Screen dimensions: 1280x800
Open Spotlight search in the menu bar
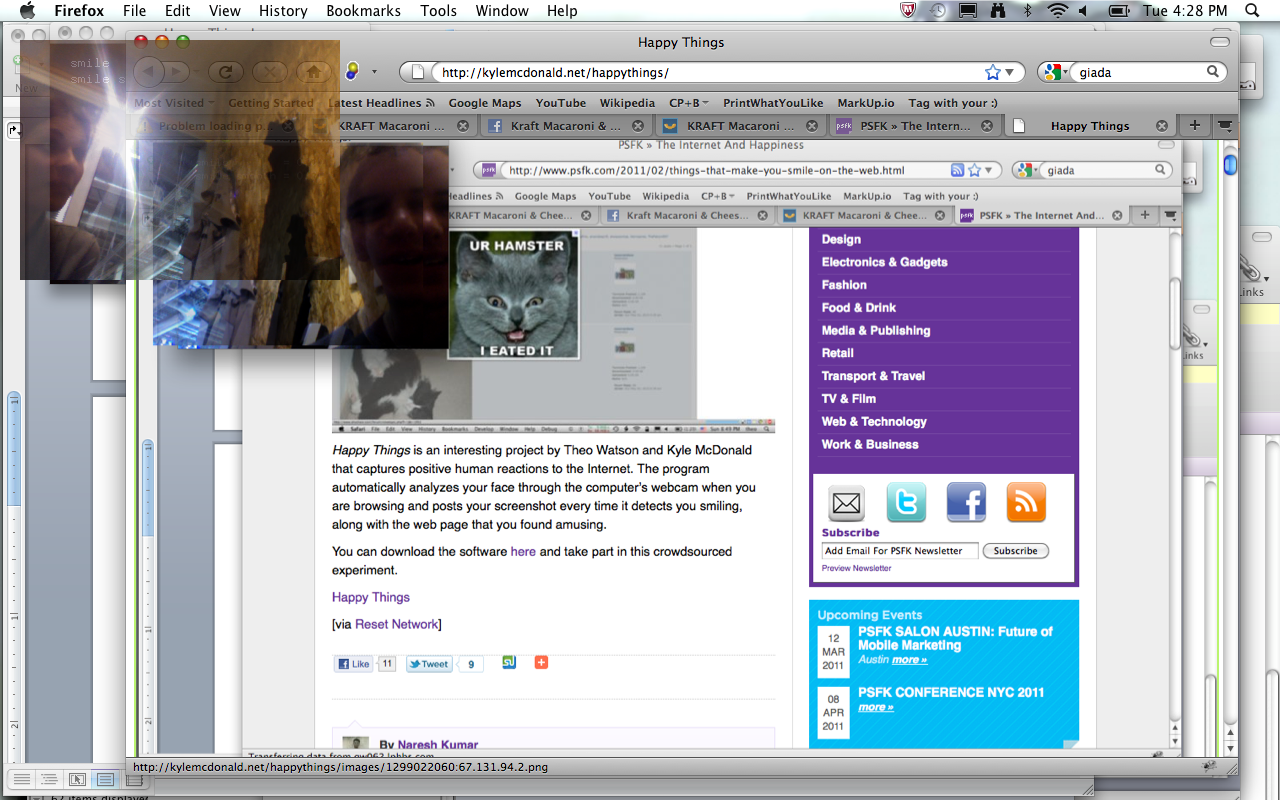(1252, 11)
